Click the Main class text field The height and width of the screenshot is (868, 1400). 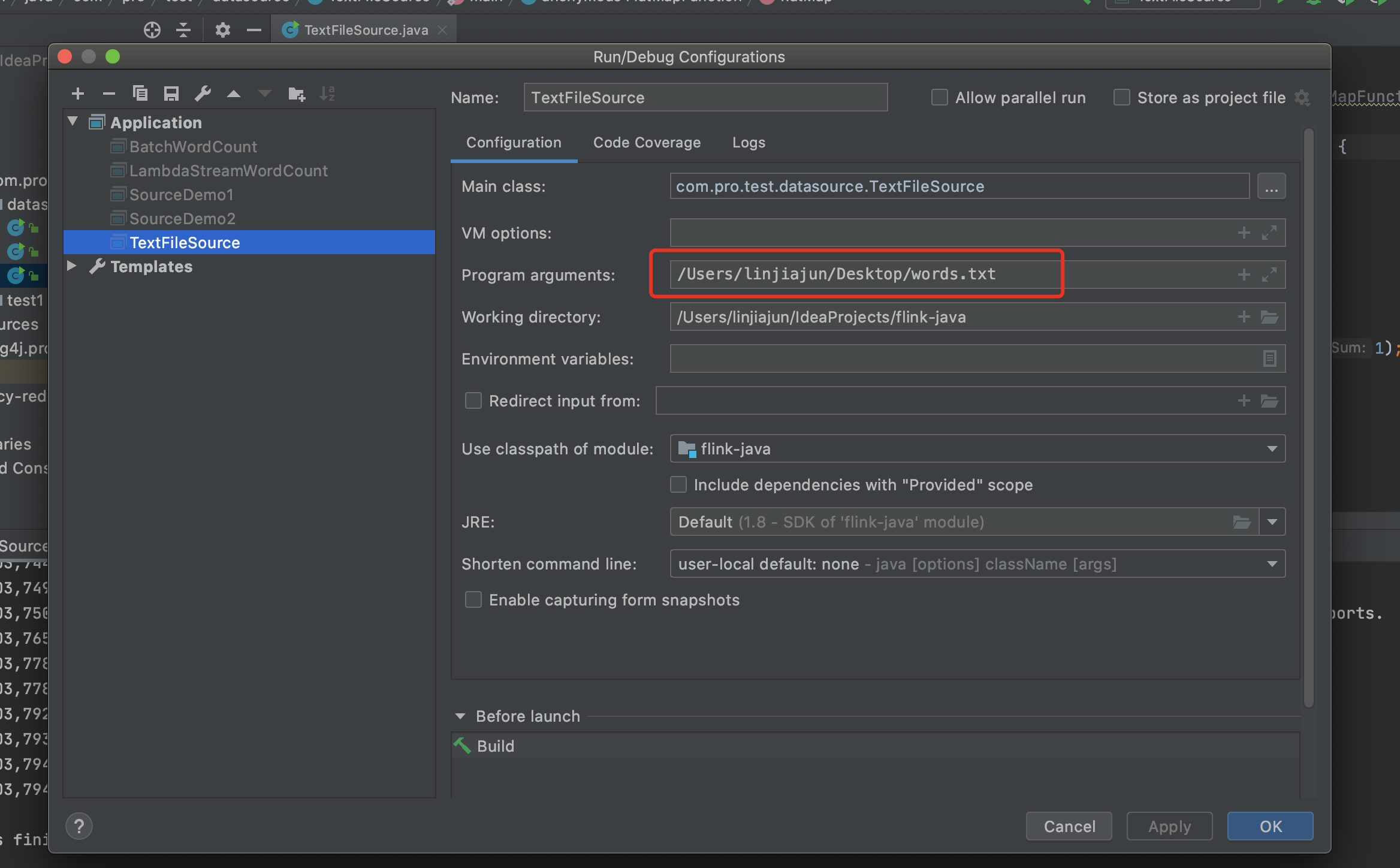[x=959, y=186]
